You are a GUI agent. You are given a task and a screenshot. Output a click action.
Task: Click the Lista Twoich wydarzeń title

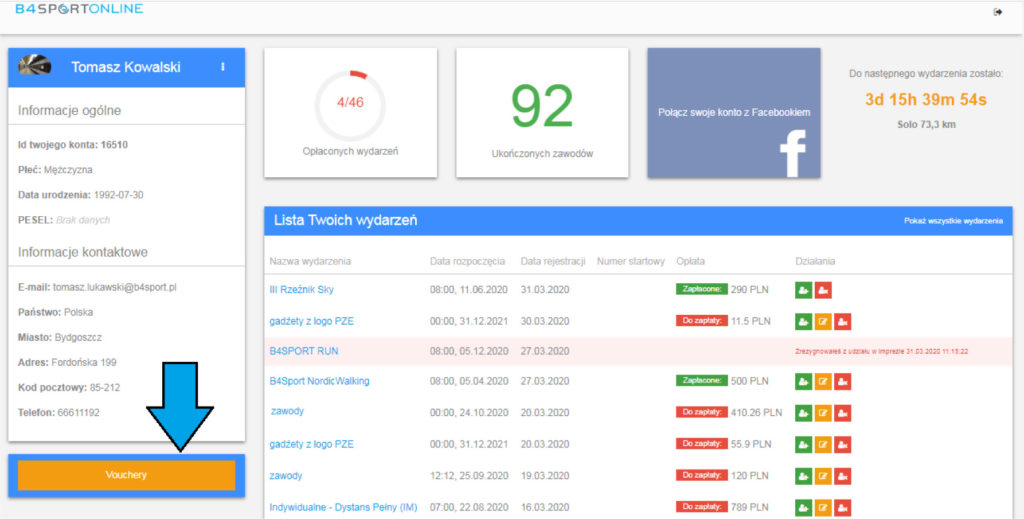click(345, 221)
